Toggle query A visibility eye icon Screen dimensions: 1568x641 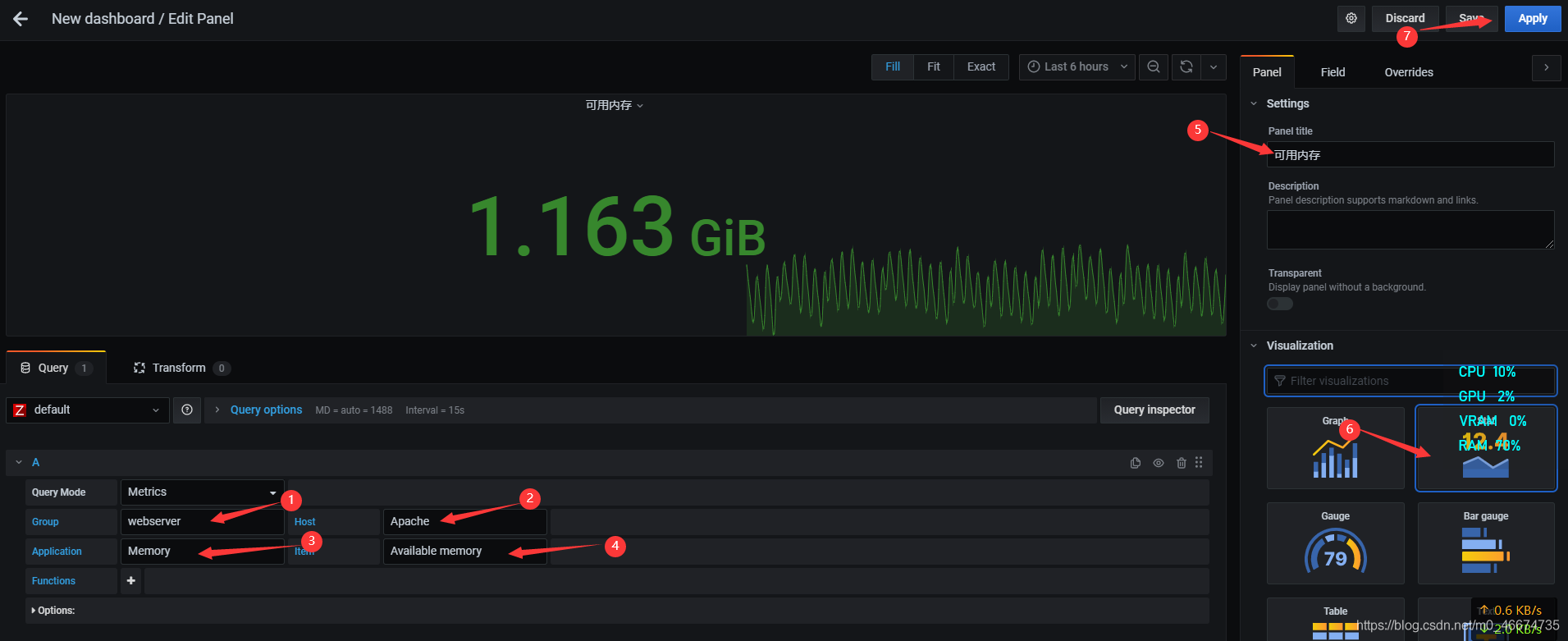coord(1158,463)
